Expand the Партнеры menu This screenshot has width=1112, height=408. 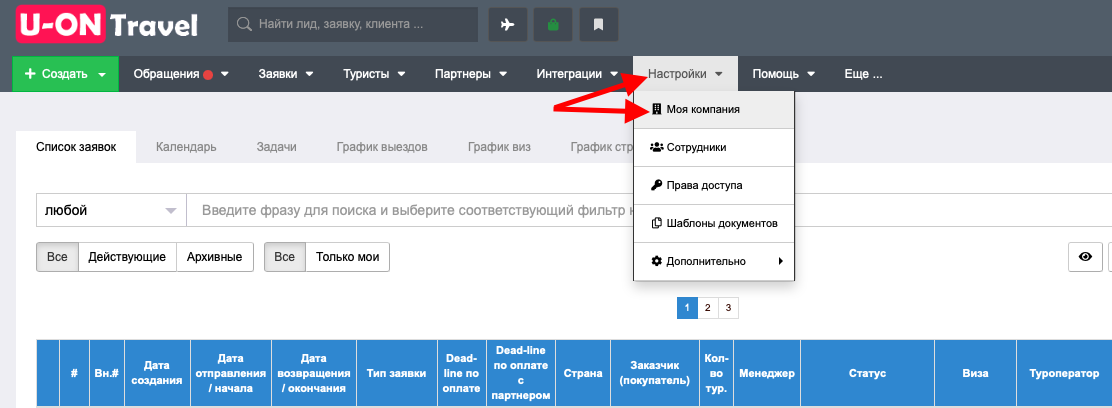(471, 74)
